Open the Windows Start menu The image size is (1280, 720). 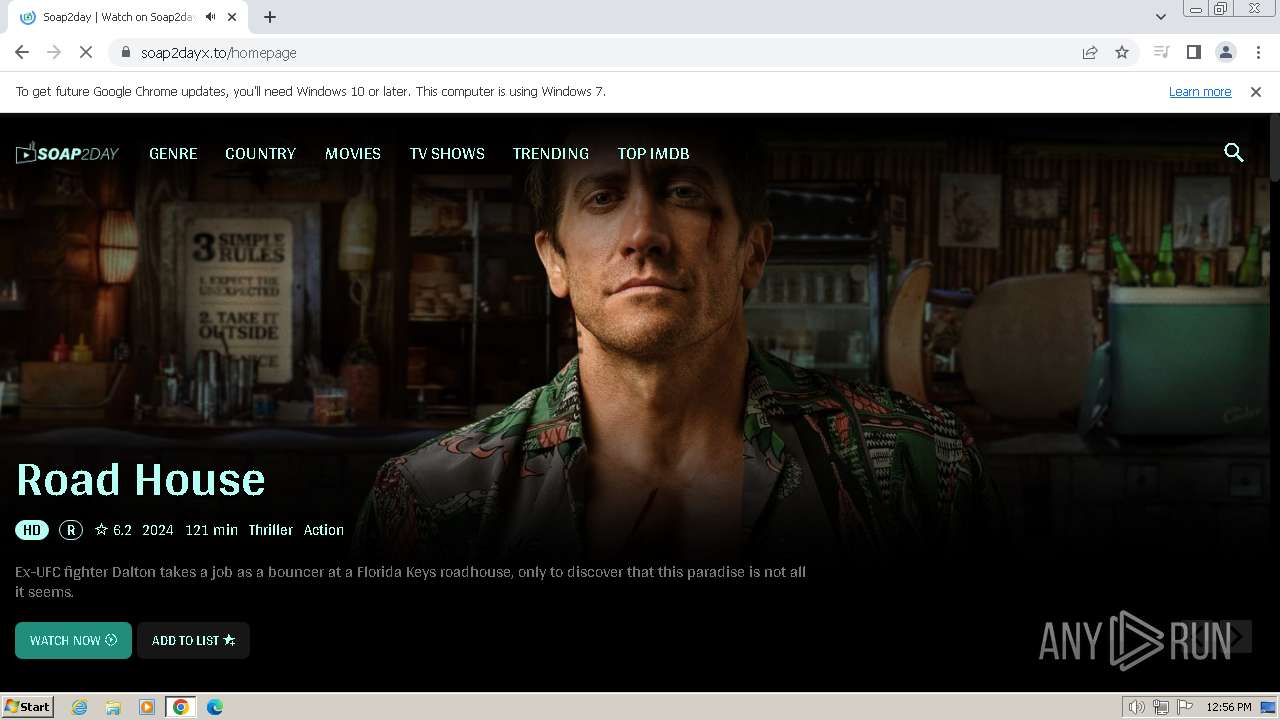point(28,706)
